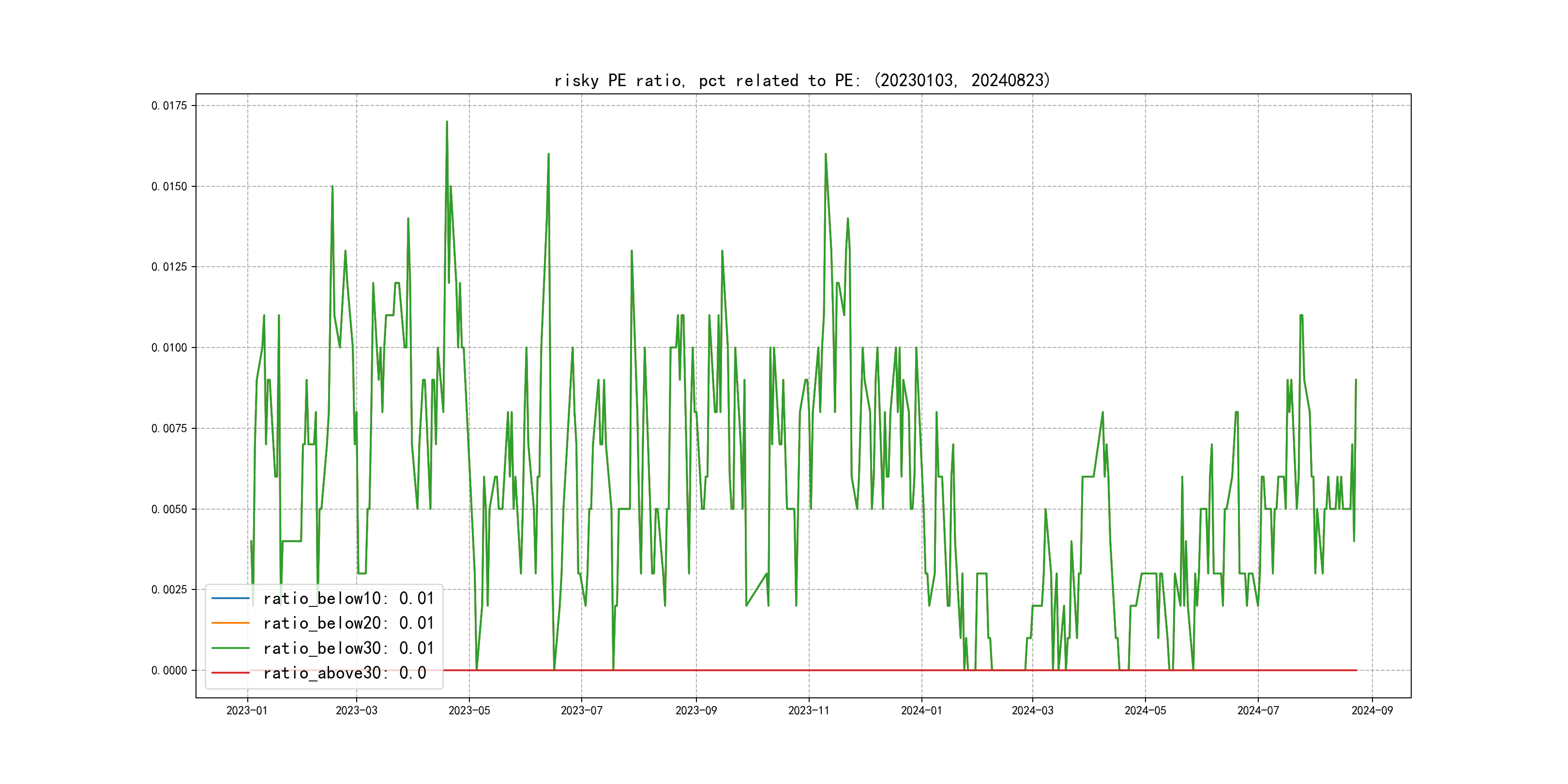Click the orange legend line sample
The image size is (1568, 784).
point(230,623)
